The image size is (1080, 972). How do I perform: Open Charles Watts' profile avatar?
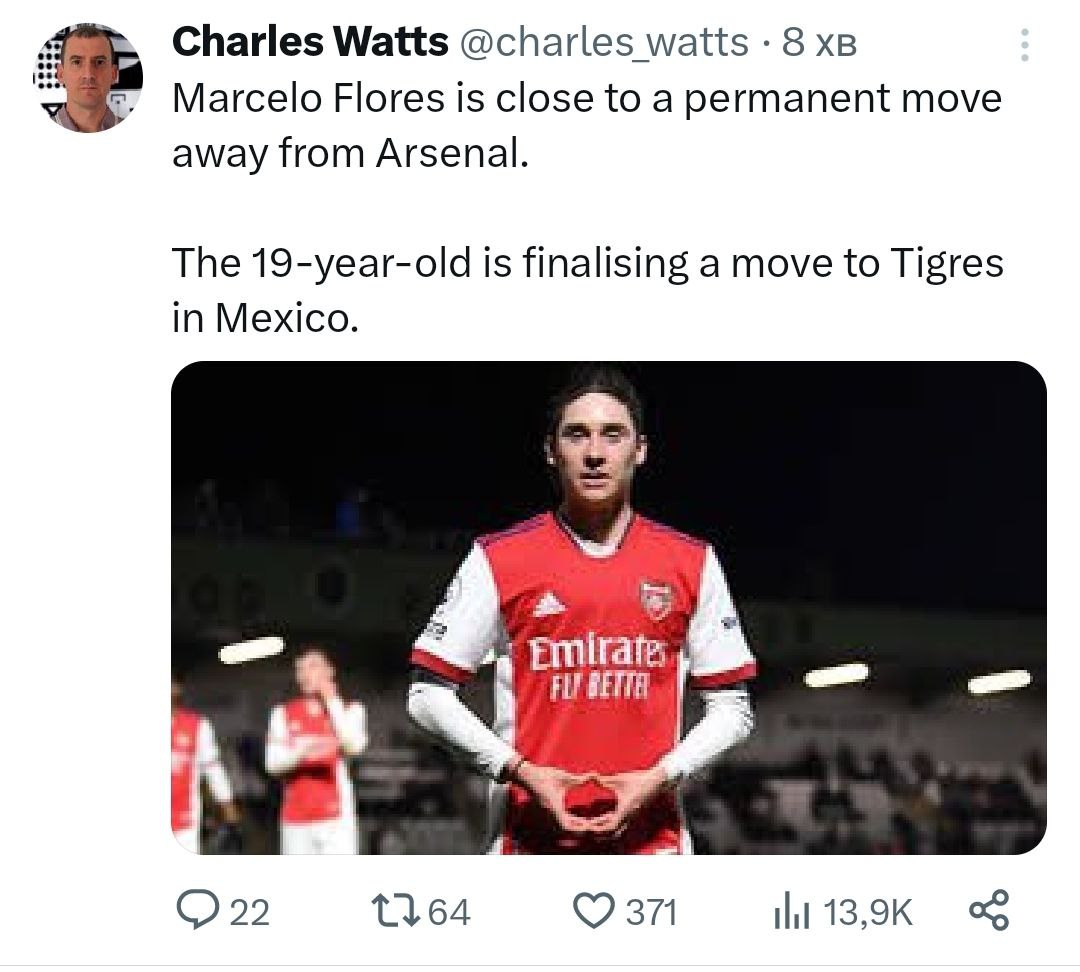[x=88, y=78]
